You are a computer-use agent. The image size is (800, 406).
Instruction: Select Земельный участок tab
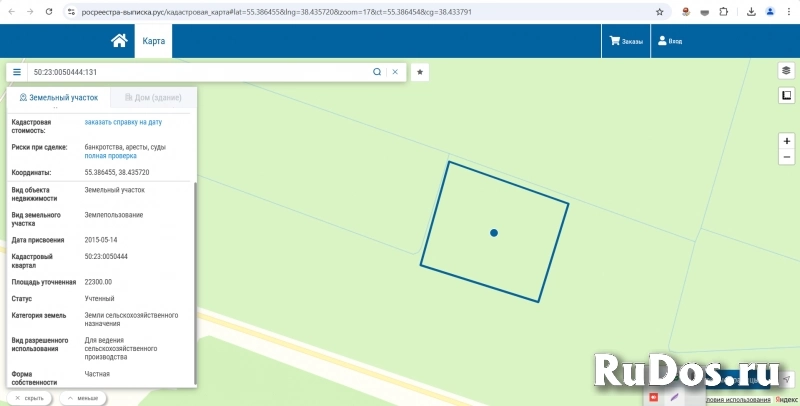point(59,98)
